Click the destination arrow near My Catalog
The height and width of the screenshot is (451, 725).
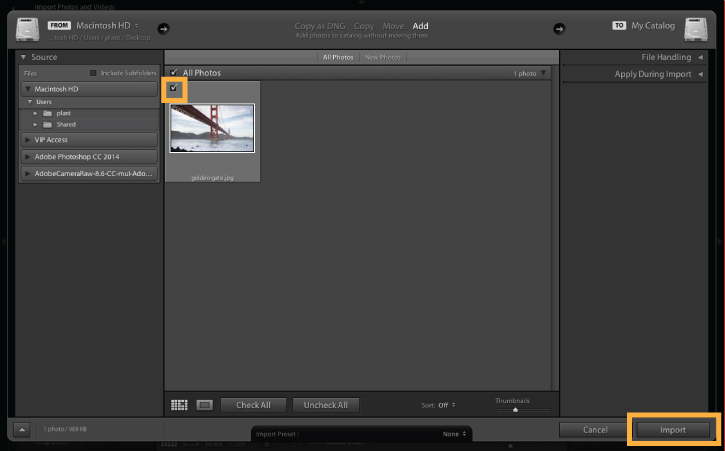(x=559, y=29)
